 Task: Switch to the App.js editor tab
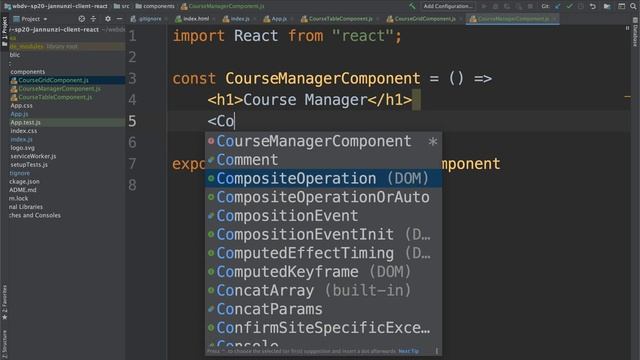[x=278, y=19]
